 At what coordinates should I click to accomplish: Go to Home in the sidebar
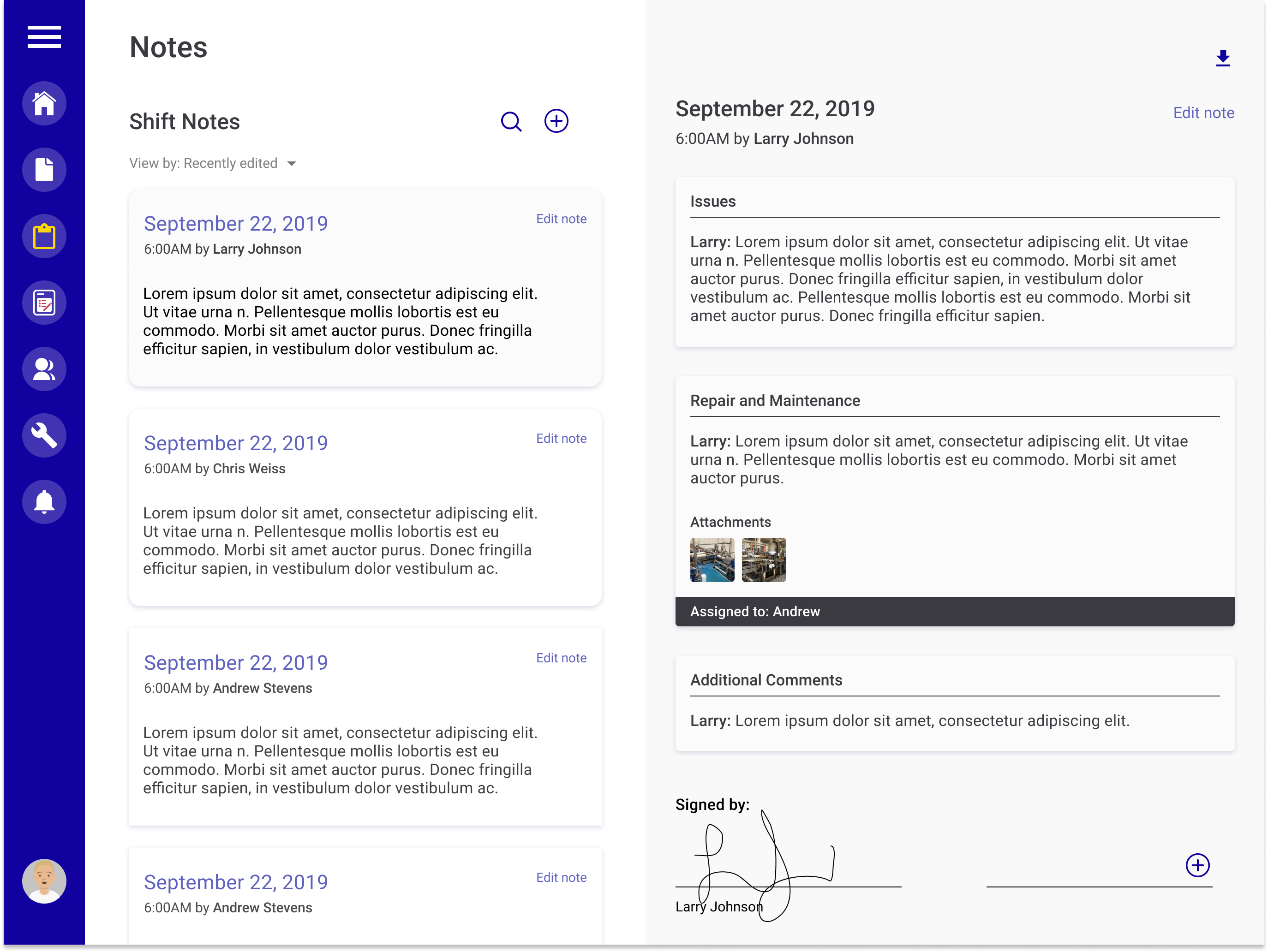(44, 103)
